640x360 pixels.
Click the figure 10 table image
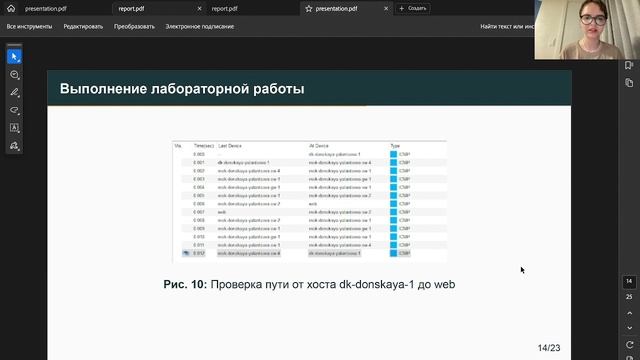tap(309, 201)
